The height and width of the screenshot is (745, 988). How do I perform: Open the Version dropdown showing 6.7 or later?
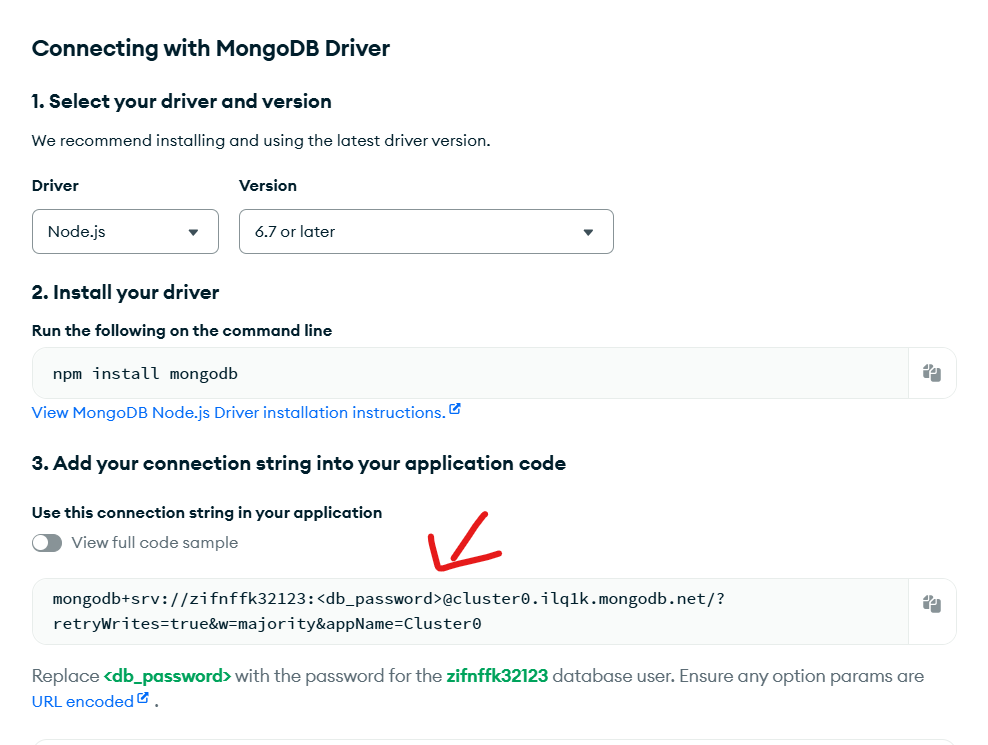pos(426,231)
